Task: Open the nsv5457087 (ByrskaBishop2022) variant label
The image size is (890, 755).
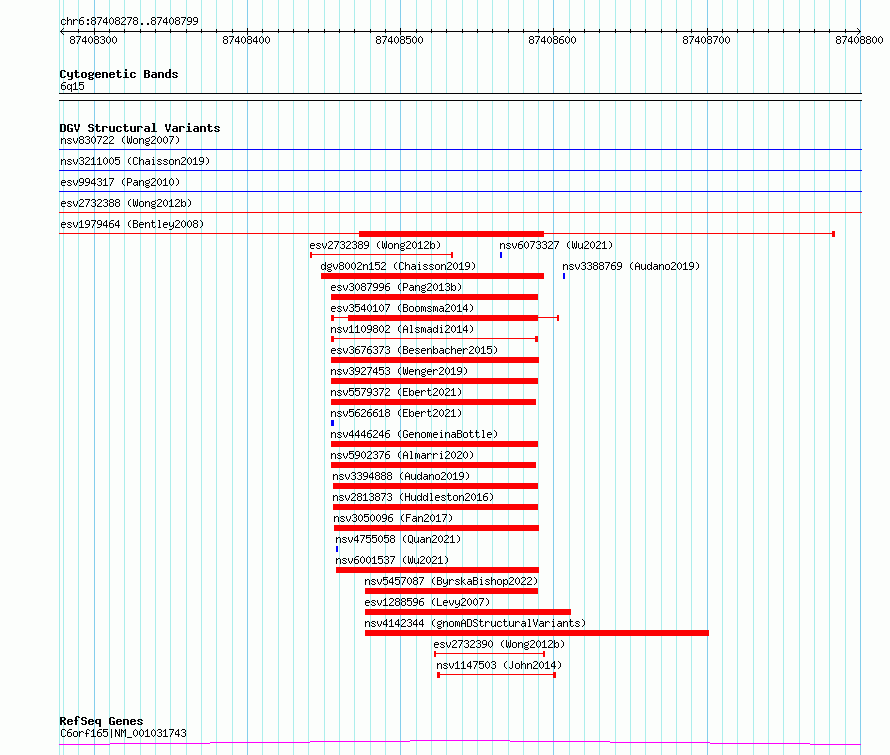Action: (x=451, y=581)
